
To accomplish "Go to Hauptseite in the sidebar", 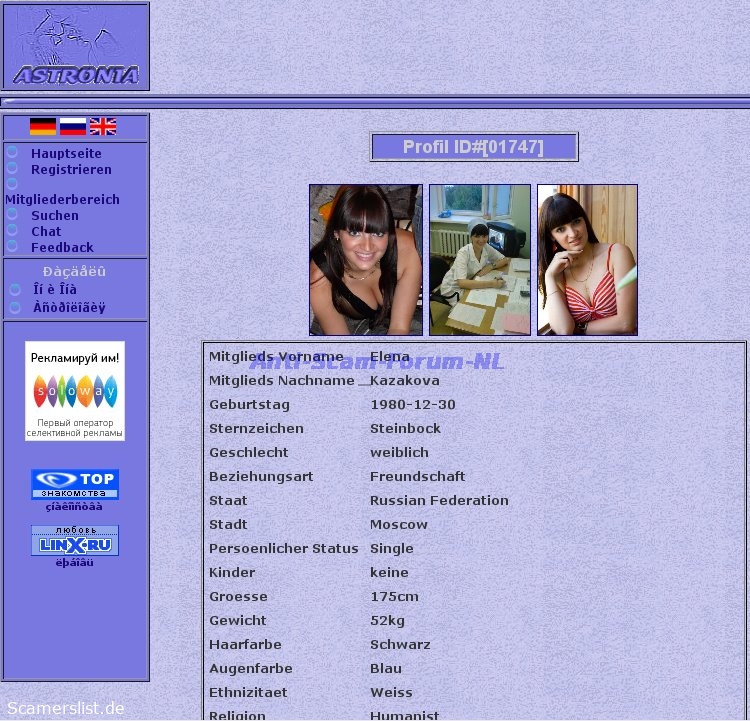I will [x=66, y=154].
